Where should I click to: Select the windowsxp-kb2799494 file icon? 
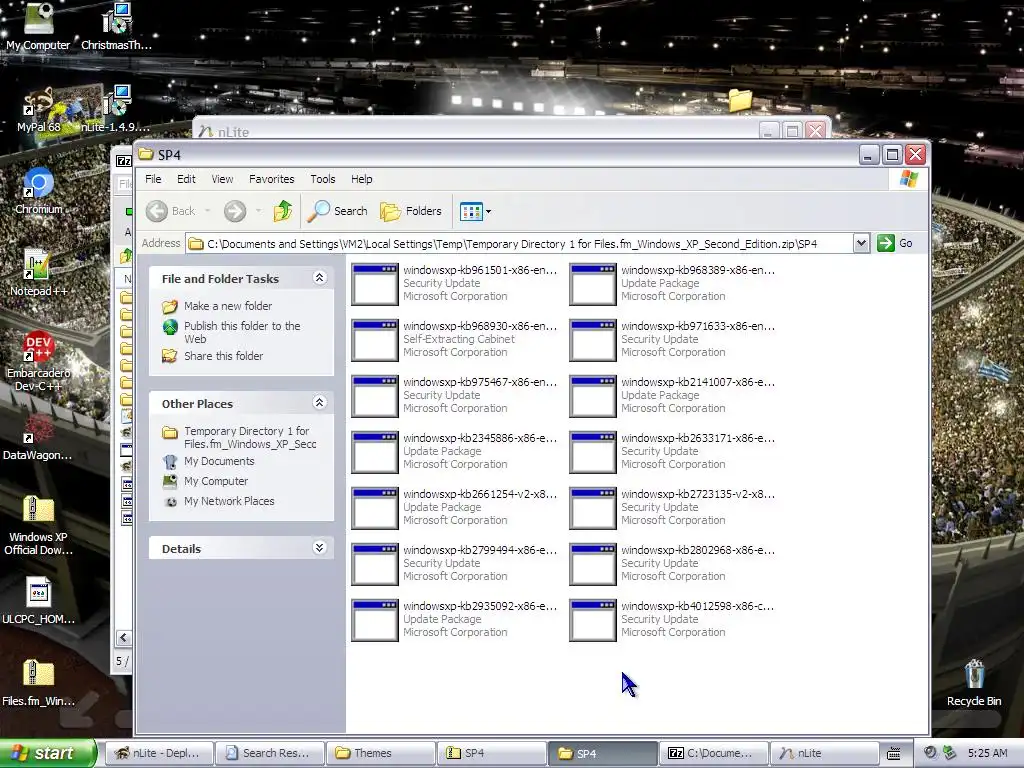(x=375, y=565)
